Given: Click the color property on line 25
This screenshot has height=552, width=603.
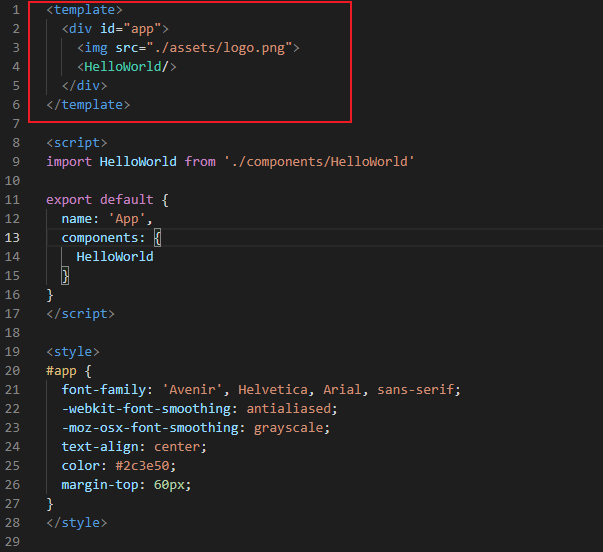Looking at the screenshot, I should pos(80,466).
